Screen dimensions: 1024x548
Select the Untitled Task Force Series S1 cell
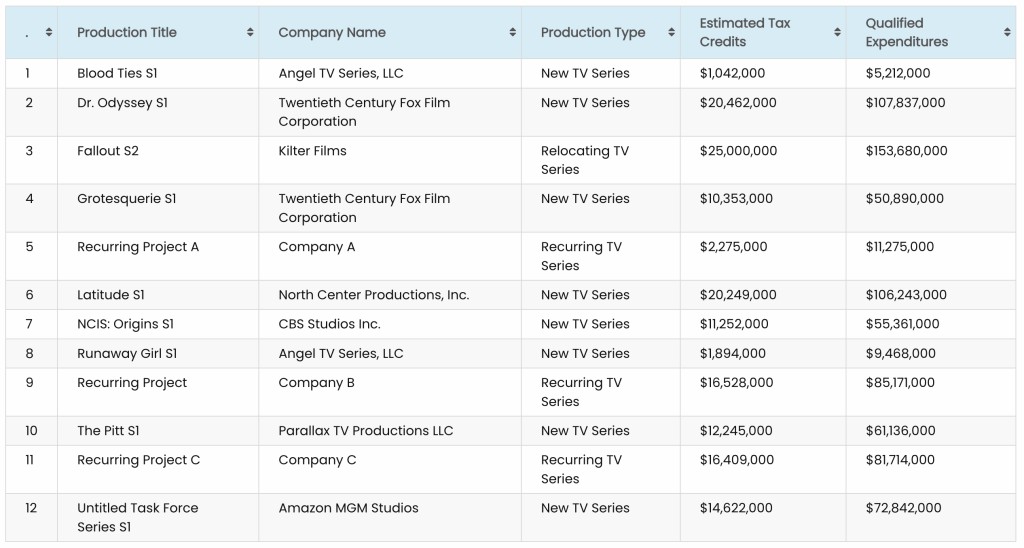[x=137, y=517]
